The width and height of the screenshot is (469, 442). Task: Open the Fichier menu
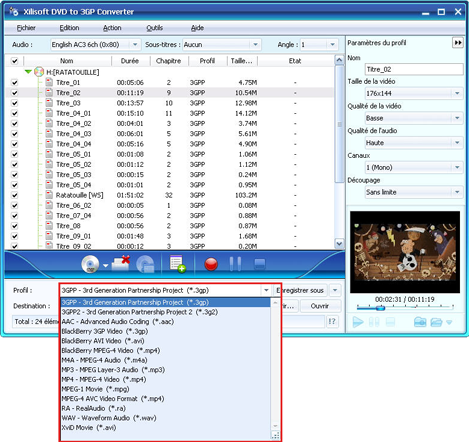(x=26, y=28)
